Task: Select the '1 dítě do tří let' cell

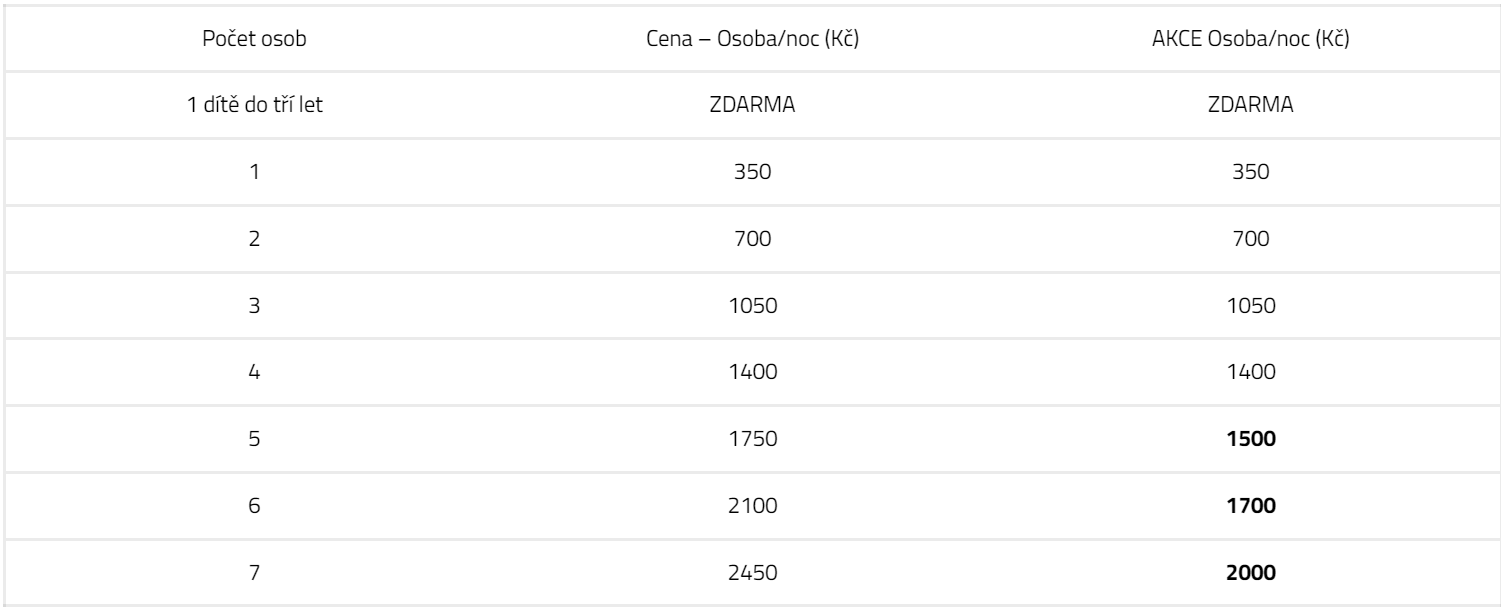Action: coord(253,105)
